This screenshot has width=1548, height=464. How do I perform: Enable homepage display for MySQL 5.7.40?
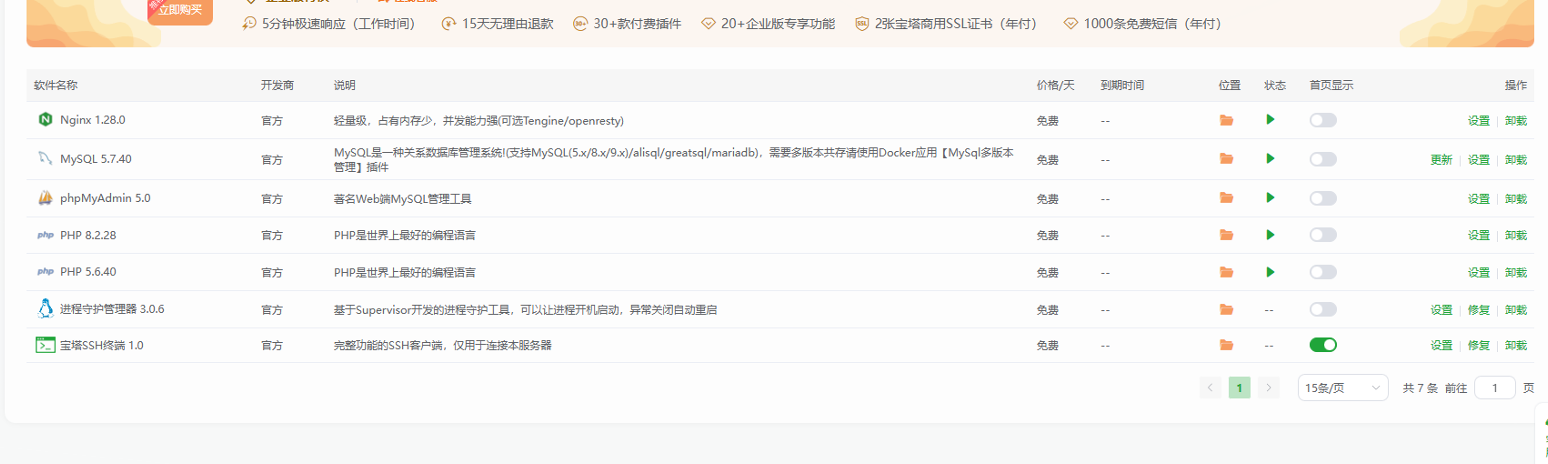(1323, 159)
